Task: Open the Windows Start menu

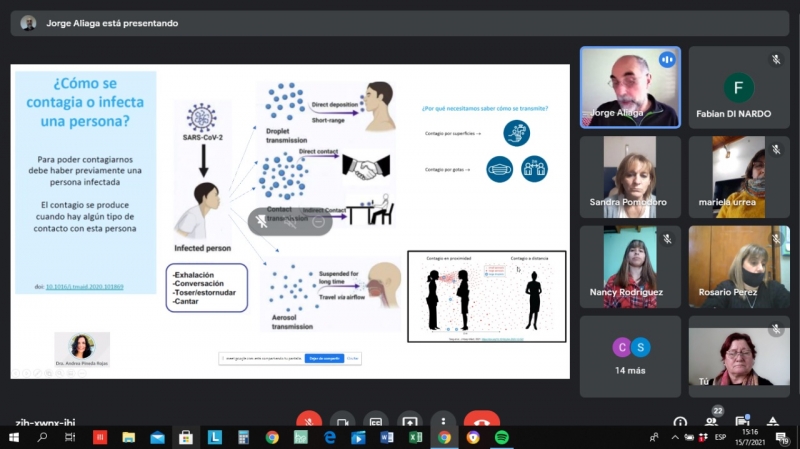Action: (x=14, y=437)
